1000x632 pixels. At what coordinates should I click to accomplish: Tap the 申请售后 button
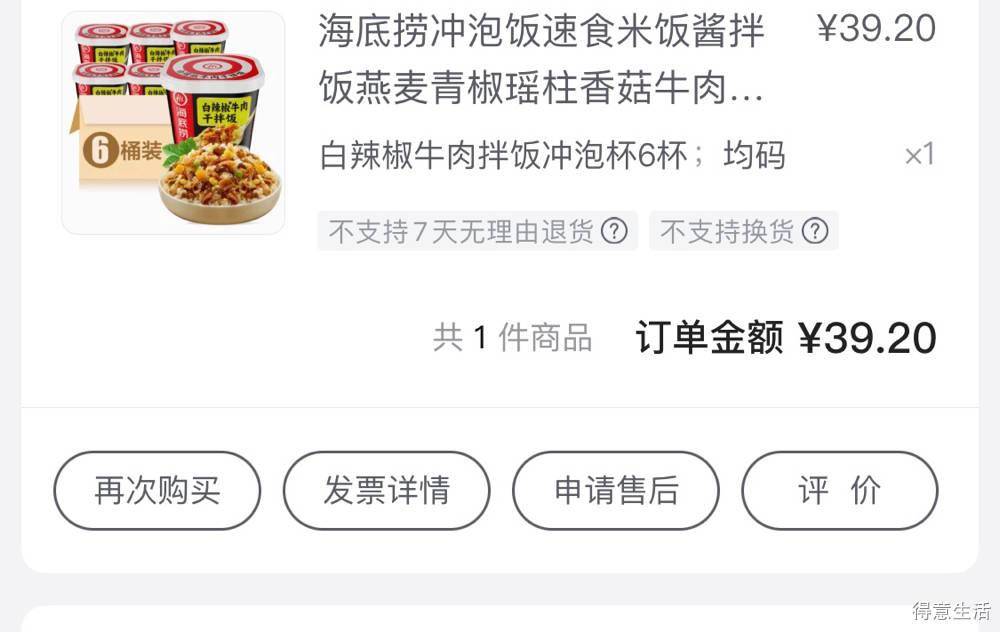[x=616, y=490]
